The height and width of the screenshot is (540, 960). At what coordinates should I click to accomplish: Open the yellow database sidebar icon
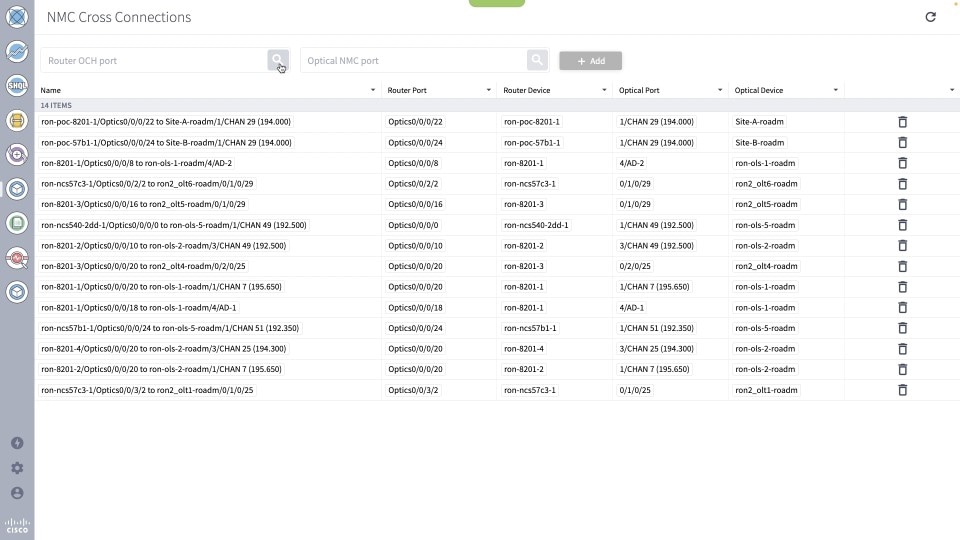tap(17, 121)
